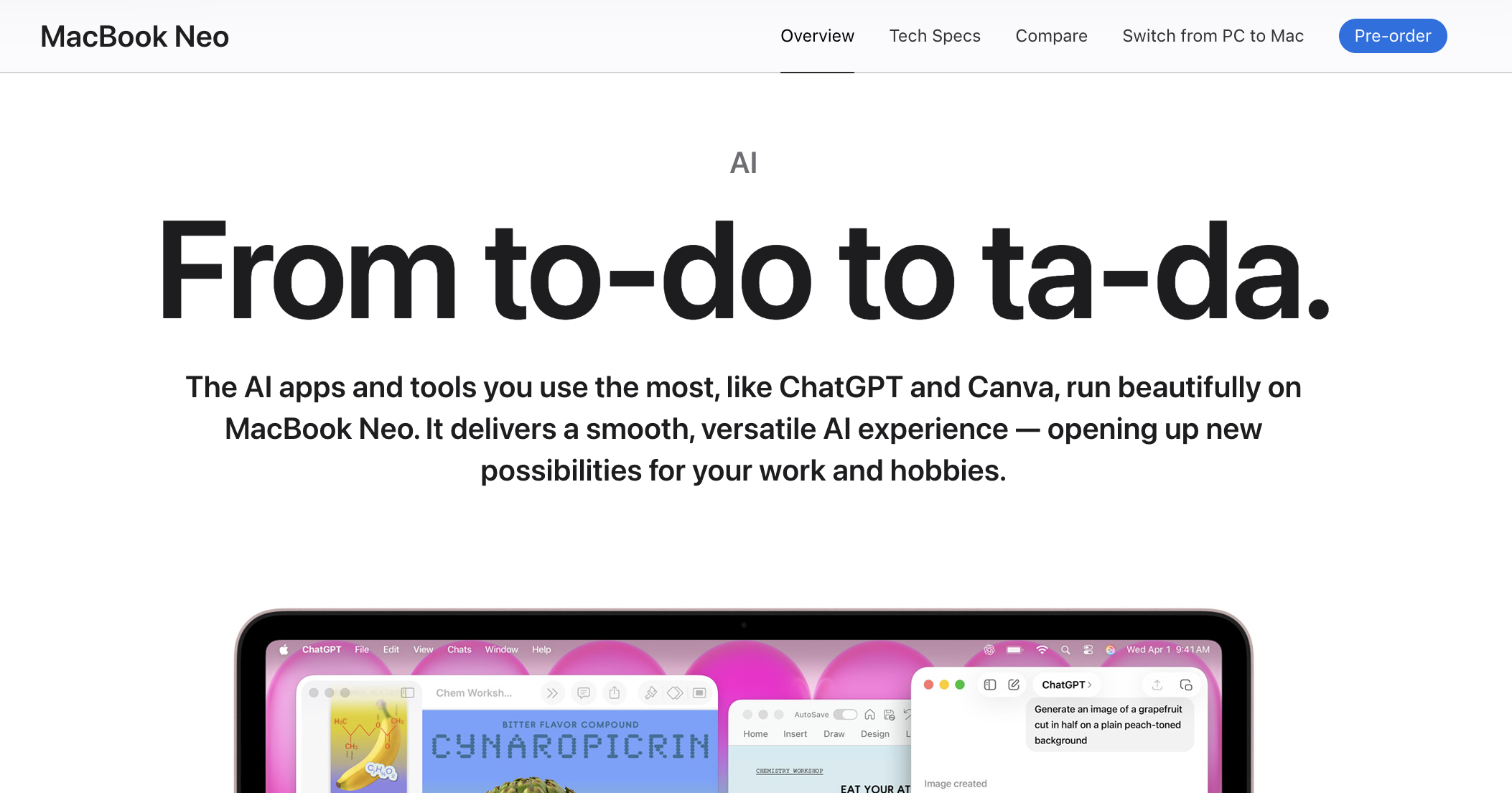Click the Wed Apr 1 9:41 AM clock

pos(1168,649)
